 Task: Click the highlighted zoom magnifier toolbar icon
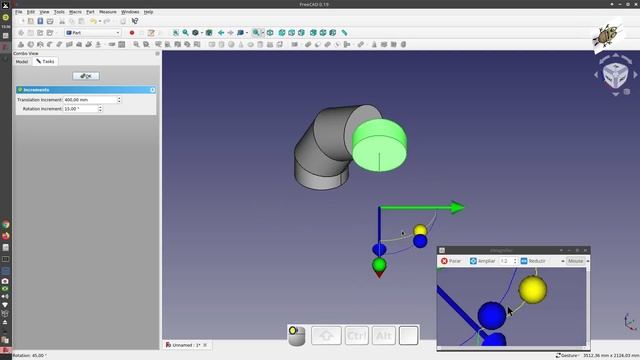point(256,33)
